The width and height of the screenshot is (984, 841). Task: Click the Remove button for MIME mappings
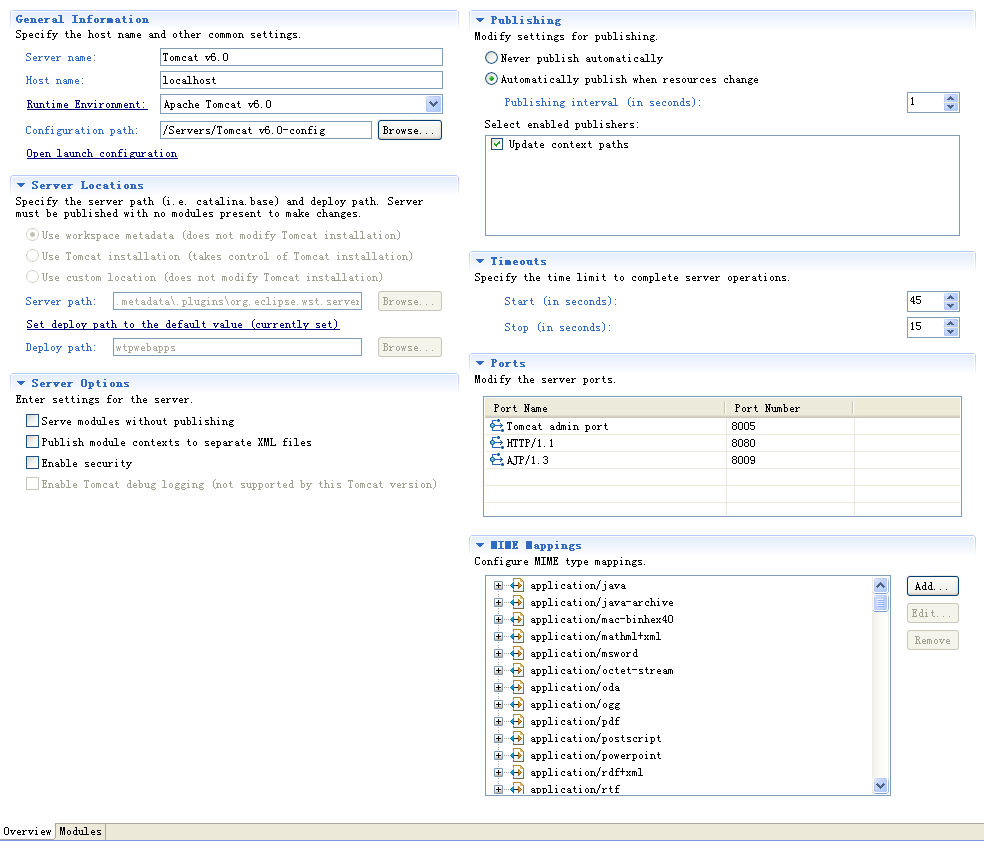click(933, 640)
